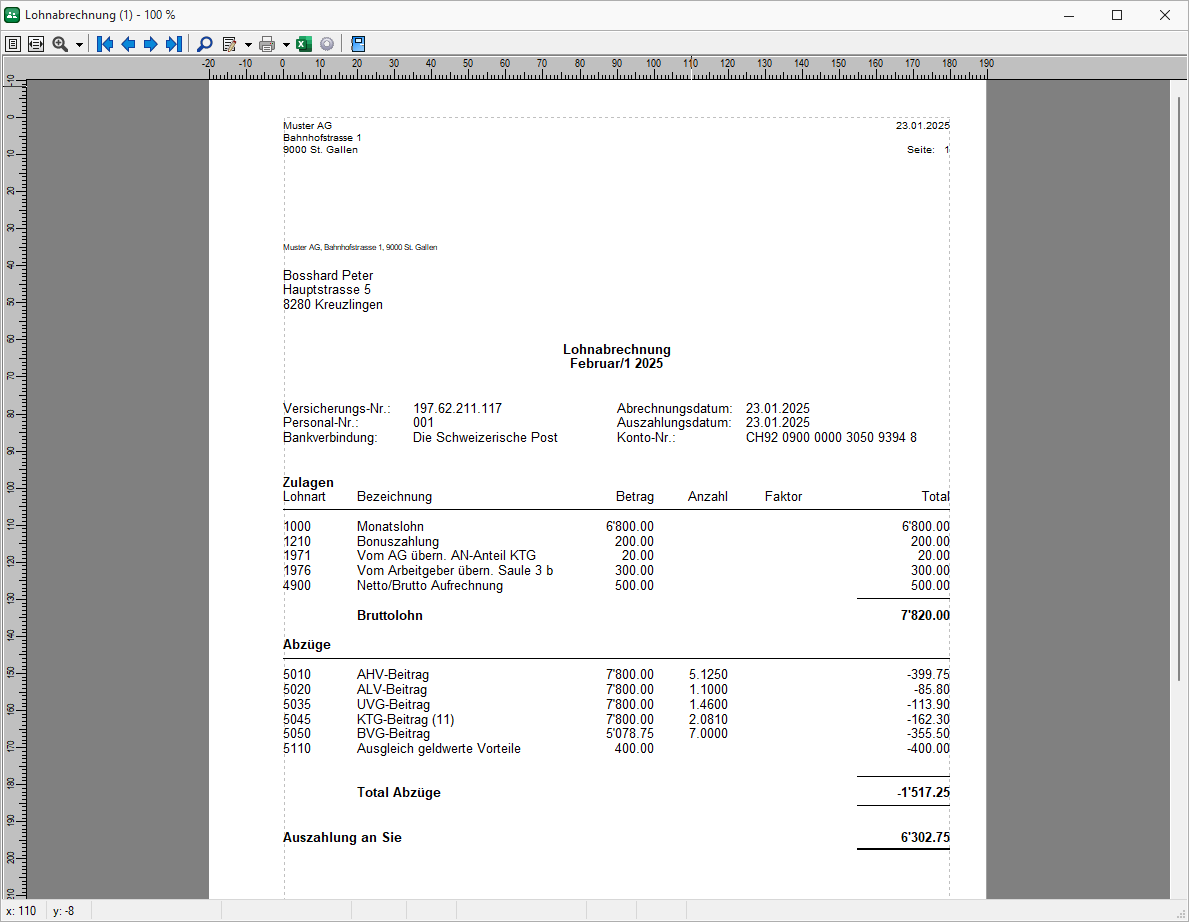
Task: Click the BVG-Beitrag amount 5'078.75
Action: tap(629, 734)
